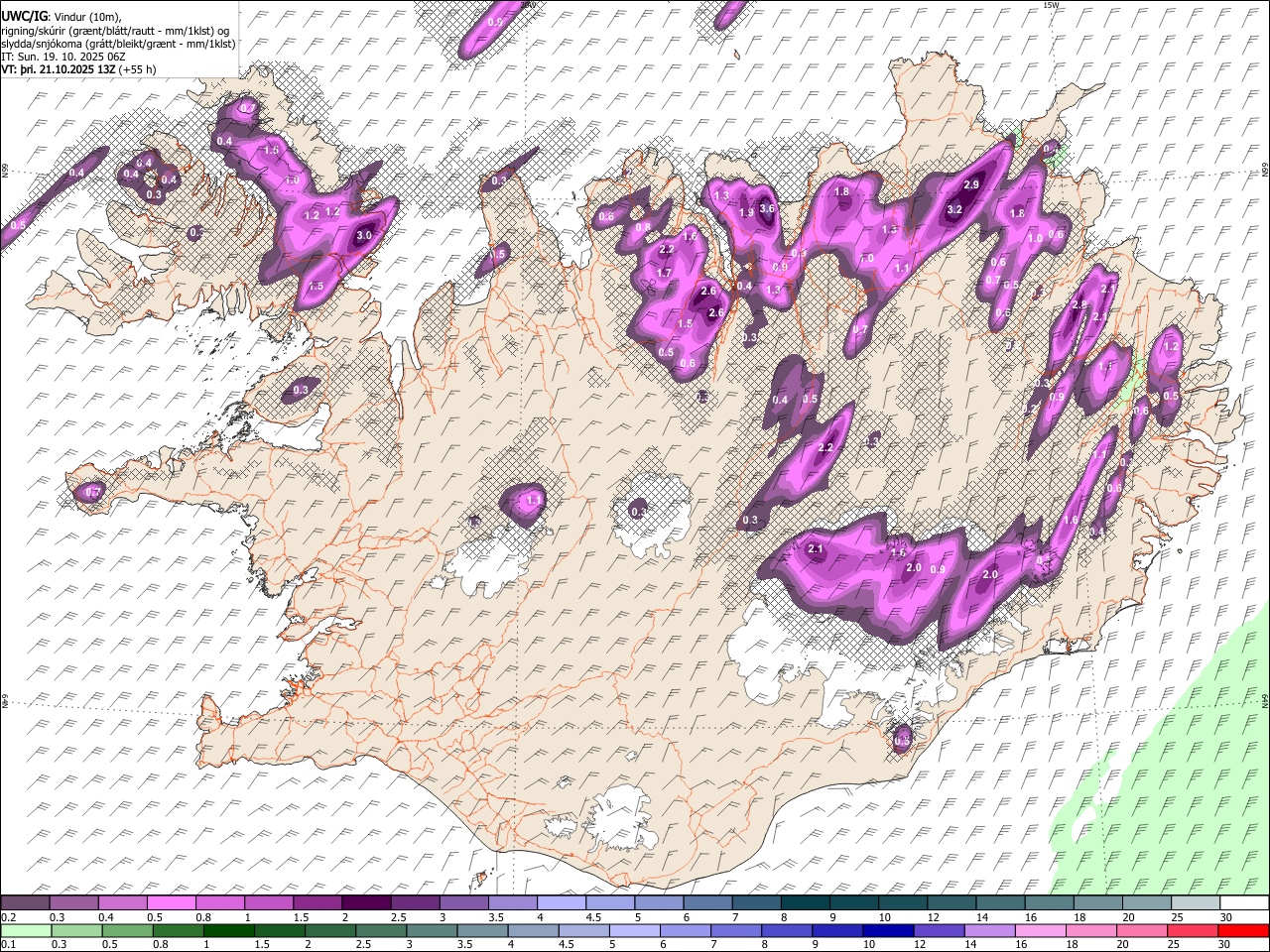Click the 'UWC/IG: Vindur (10m),' title text
Screen dimensions: 1270x952
click(62, 18)
